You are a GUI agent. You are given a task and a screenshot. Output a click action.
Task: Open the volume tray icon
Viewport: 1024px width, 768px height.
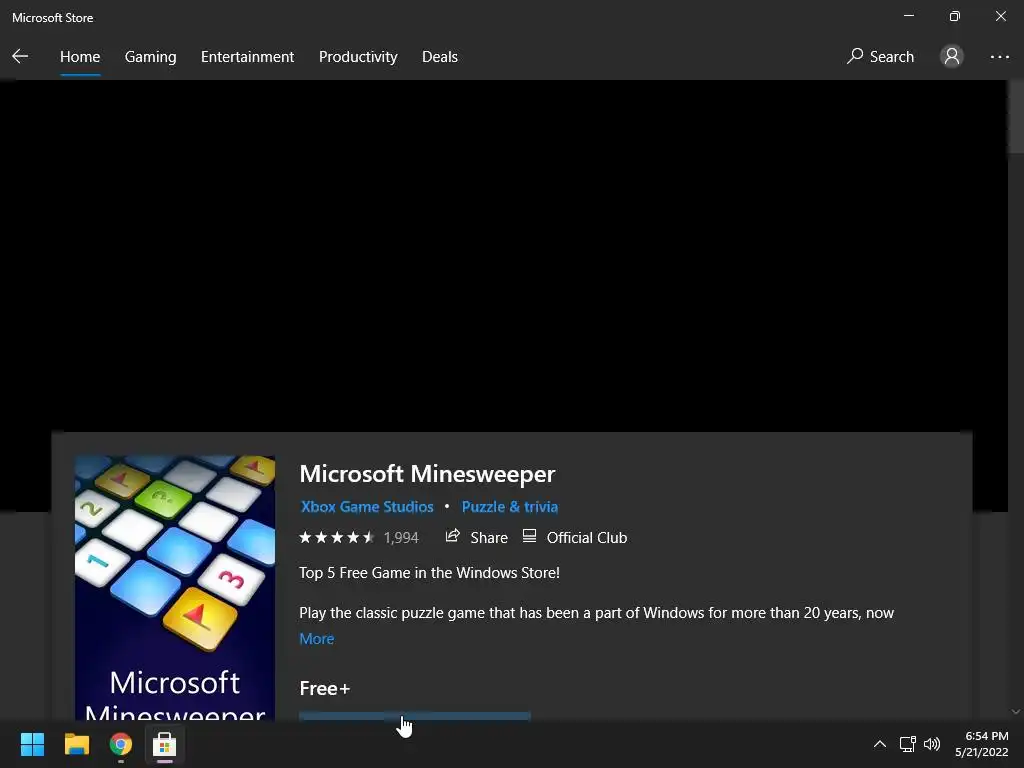(932, 744)
